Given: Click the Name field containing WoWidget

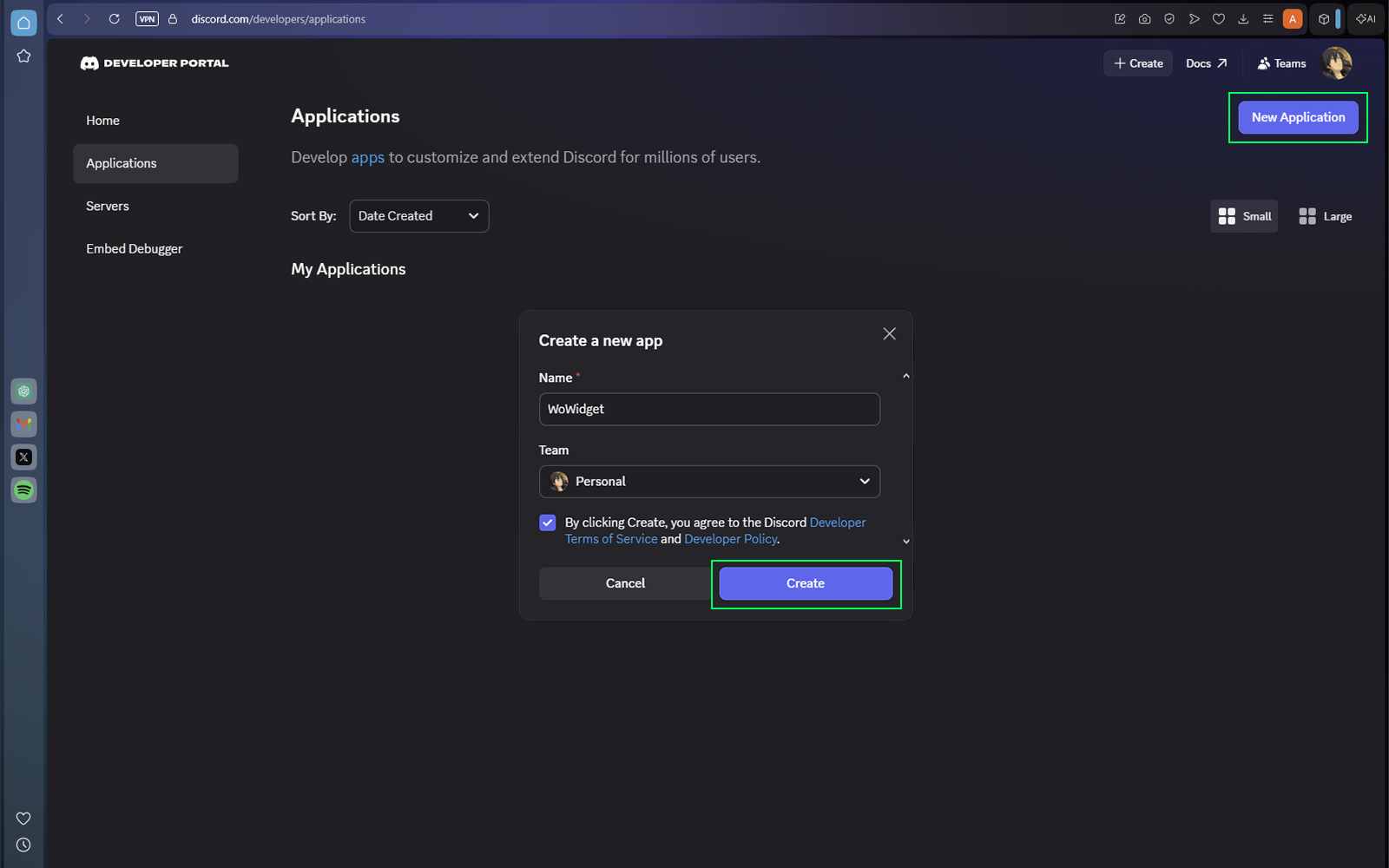Looking at the screenshot, I should (x=709, y=410).
